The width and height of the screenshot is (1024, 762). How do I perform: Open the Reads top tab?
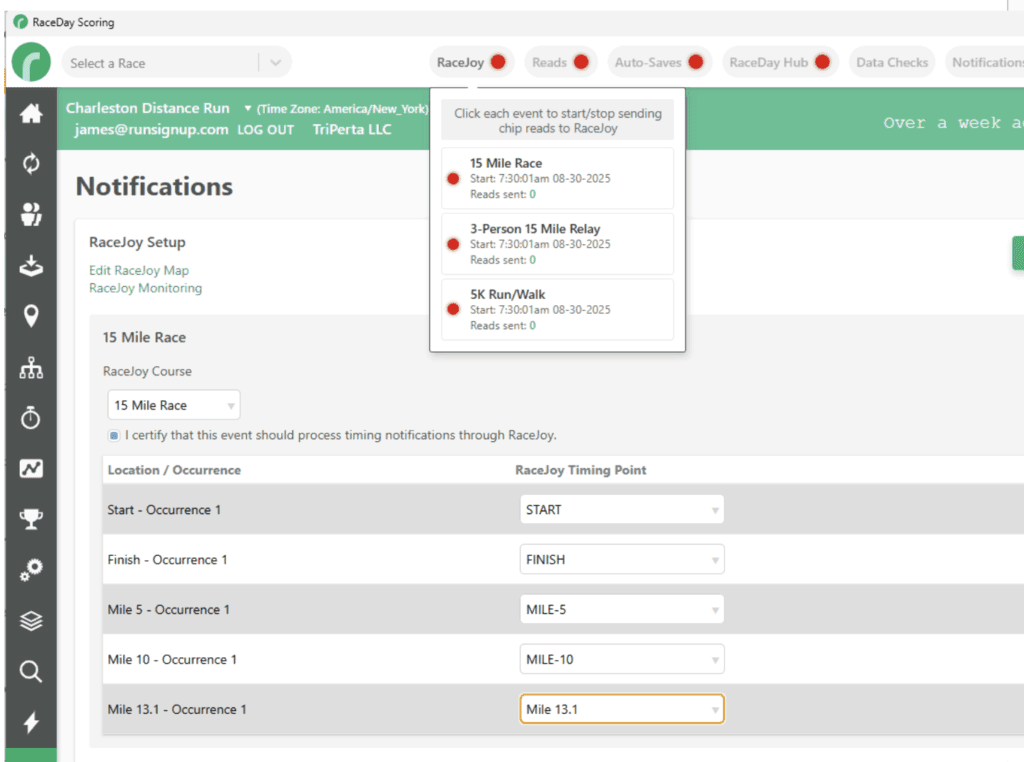tap(561, 62)
